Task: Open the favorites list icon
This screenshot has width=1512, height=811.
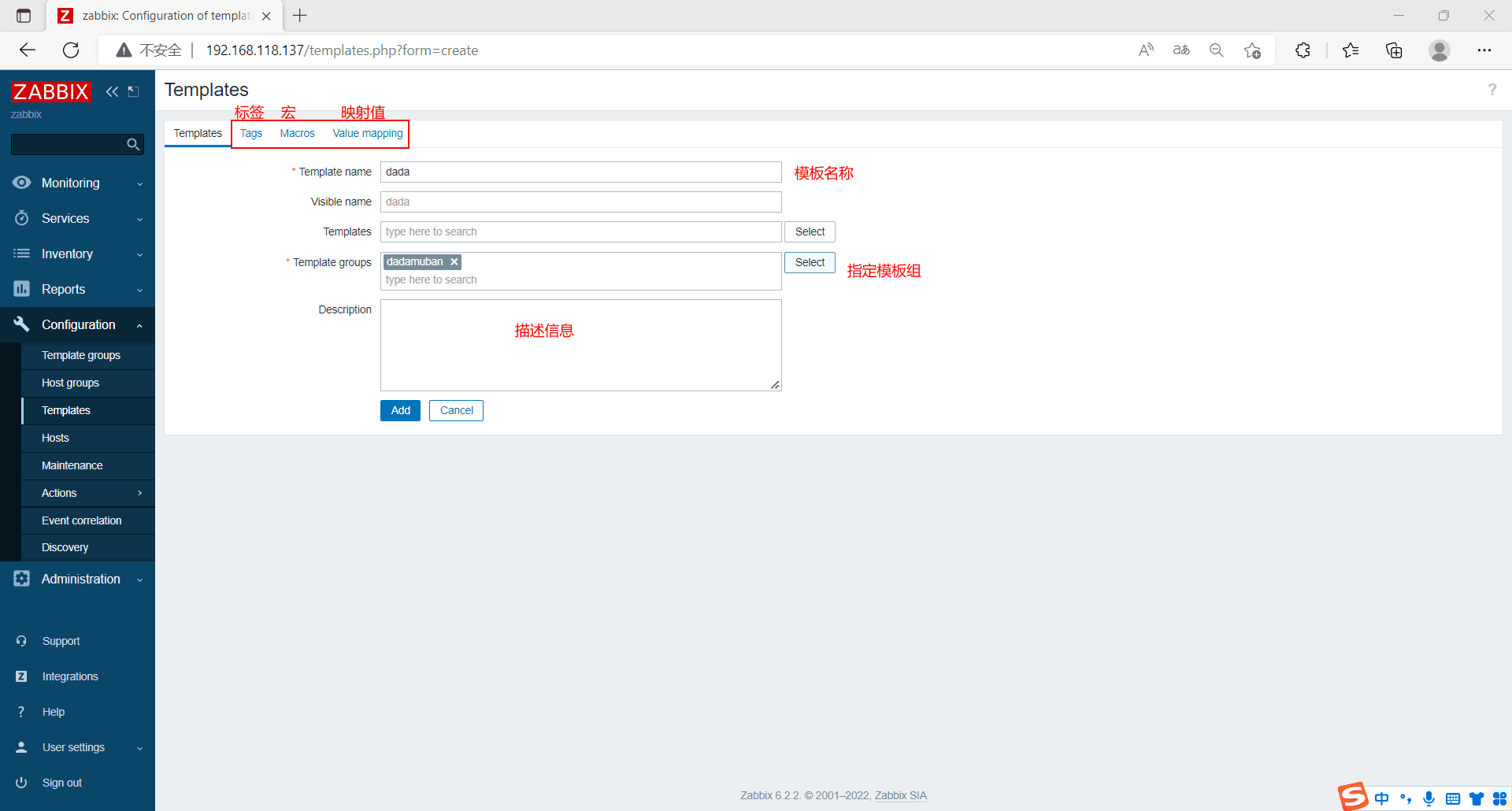Action: [x=1351, y=50]
